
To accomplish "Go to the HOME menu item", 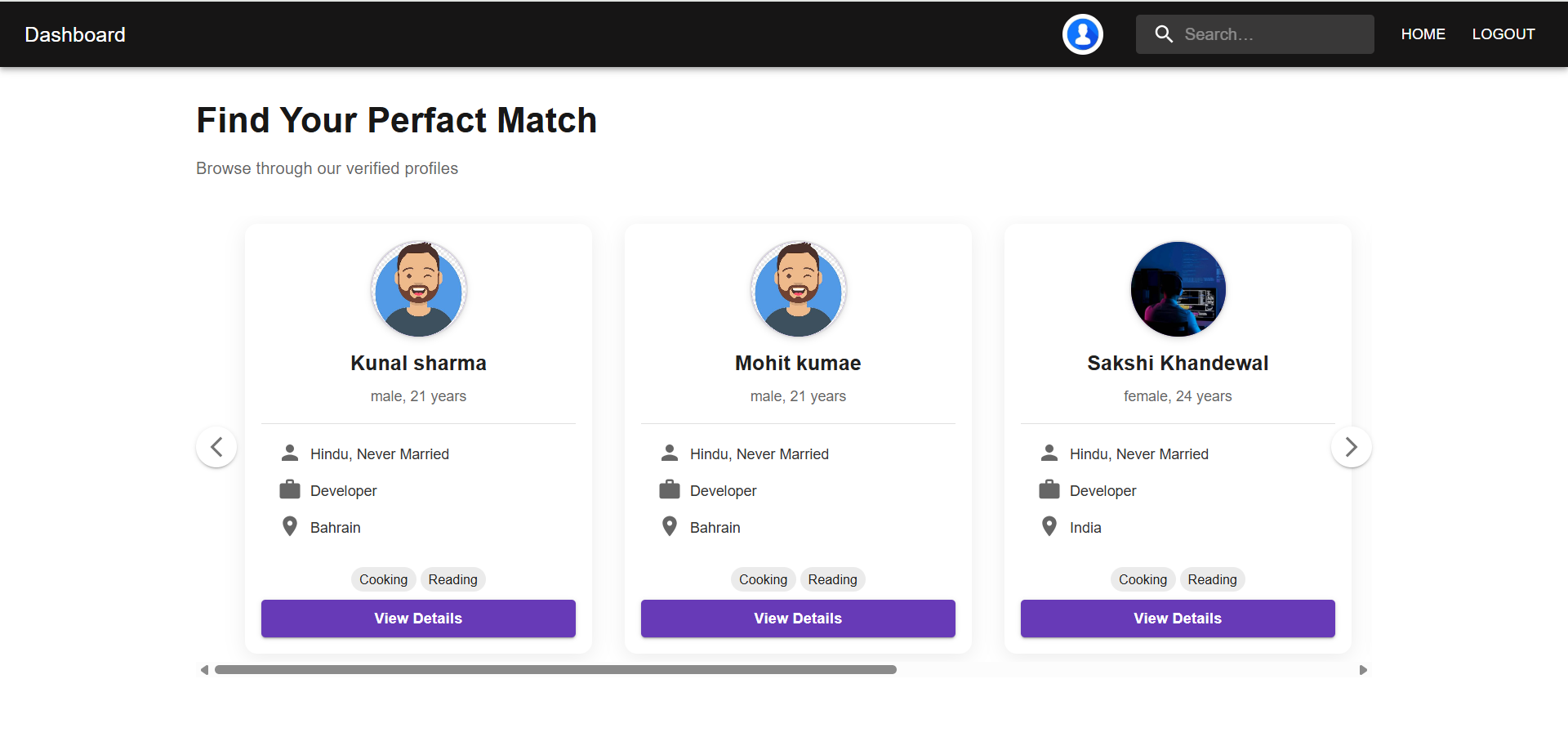I will coord(1423,34).
